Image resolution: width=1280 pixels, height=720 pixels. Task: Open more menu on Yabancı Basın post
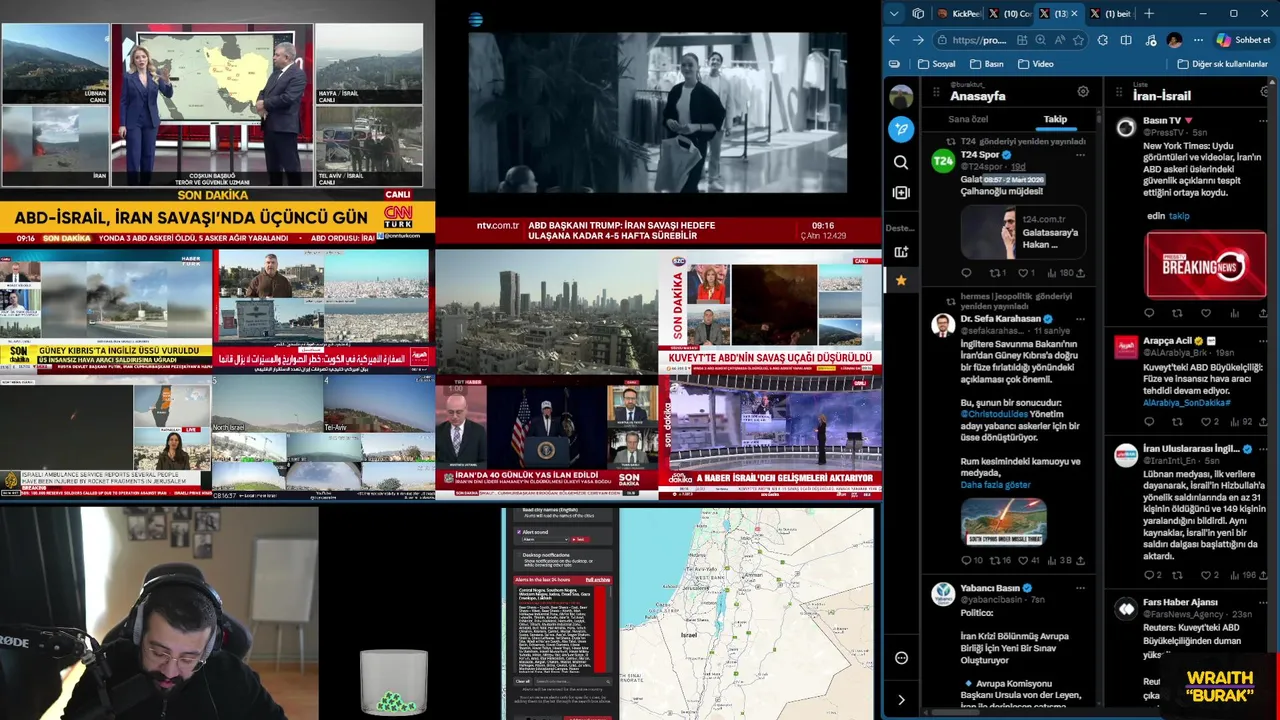coord(1080,589)
